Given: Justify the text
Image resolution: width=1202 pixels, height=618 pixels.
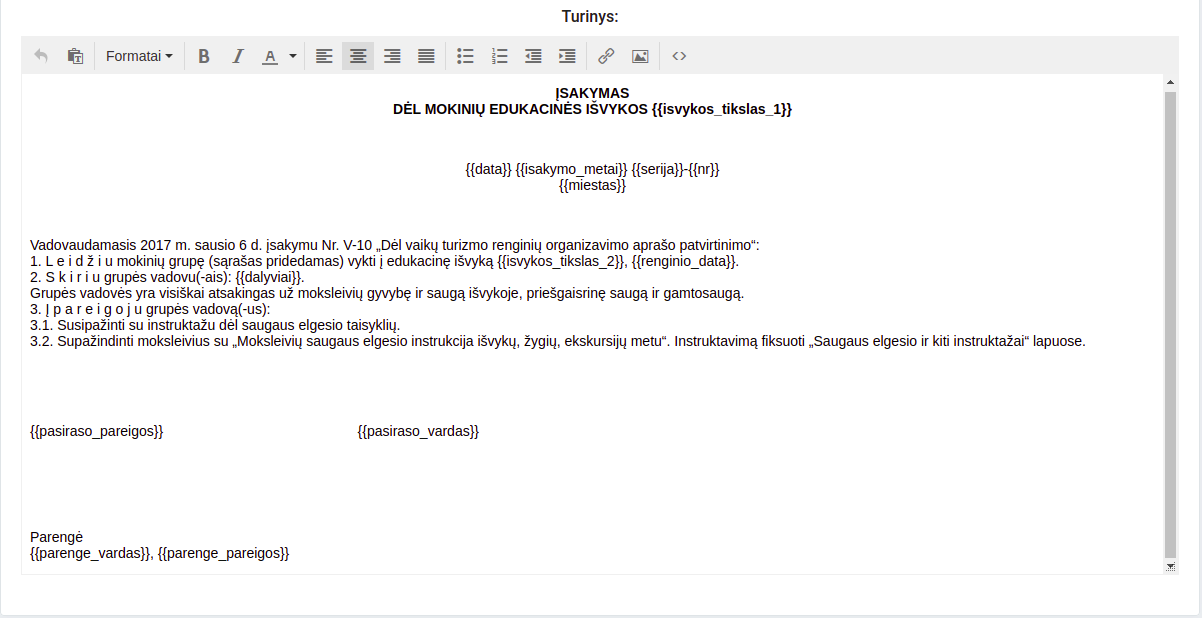Looking at the screenshot, I should (426, 56).
